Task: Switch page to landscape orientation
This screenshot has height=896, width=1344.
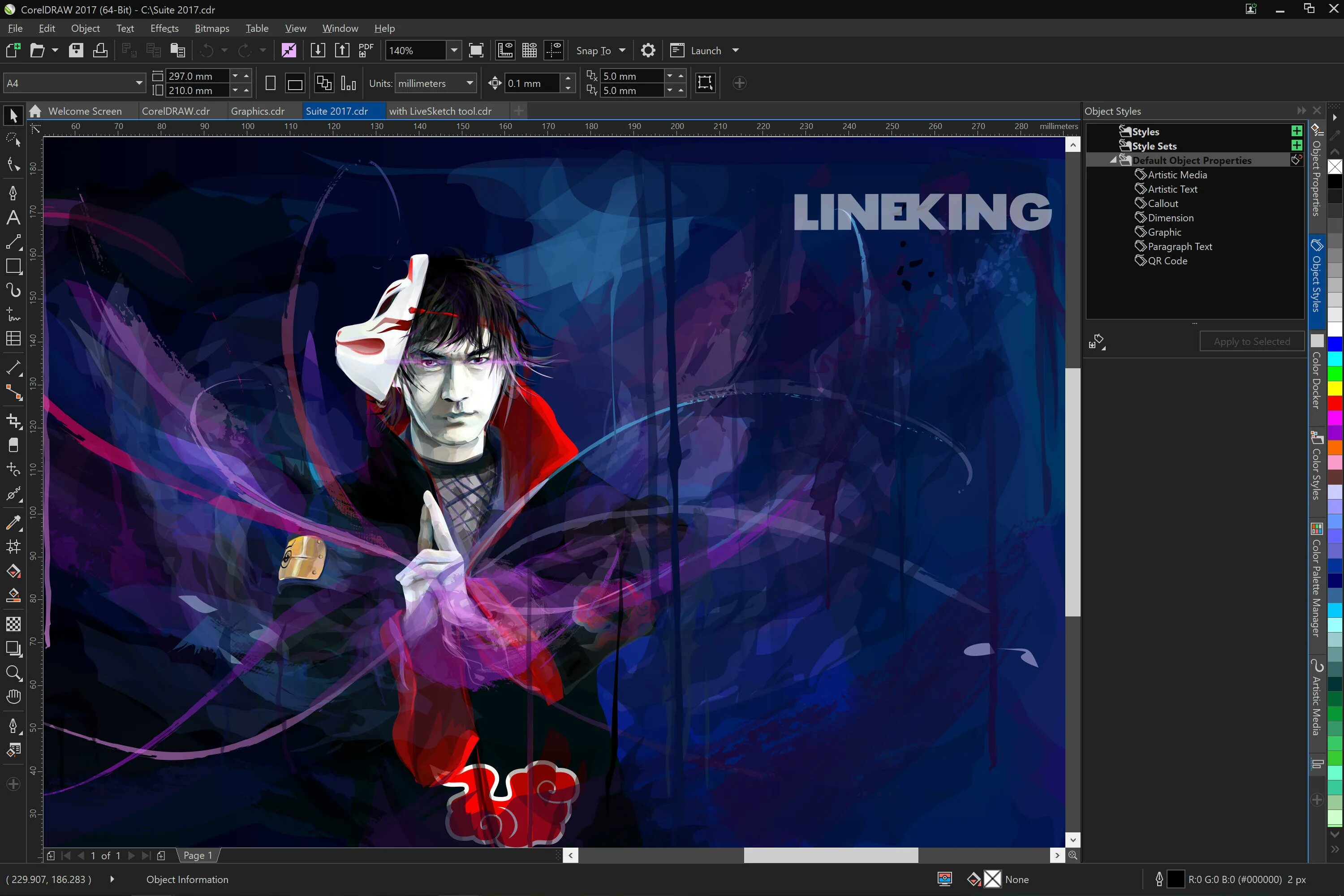Action: (295, 83)
